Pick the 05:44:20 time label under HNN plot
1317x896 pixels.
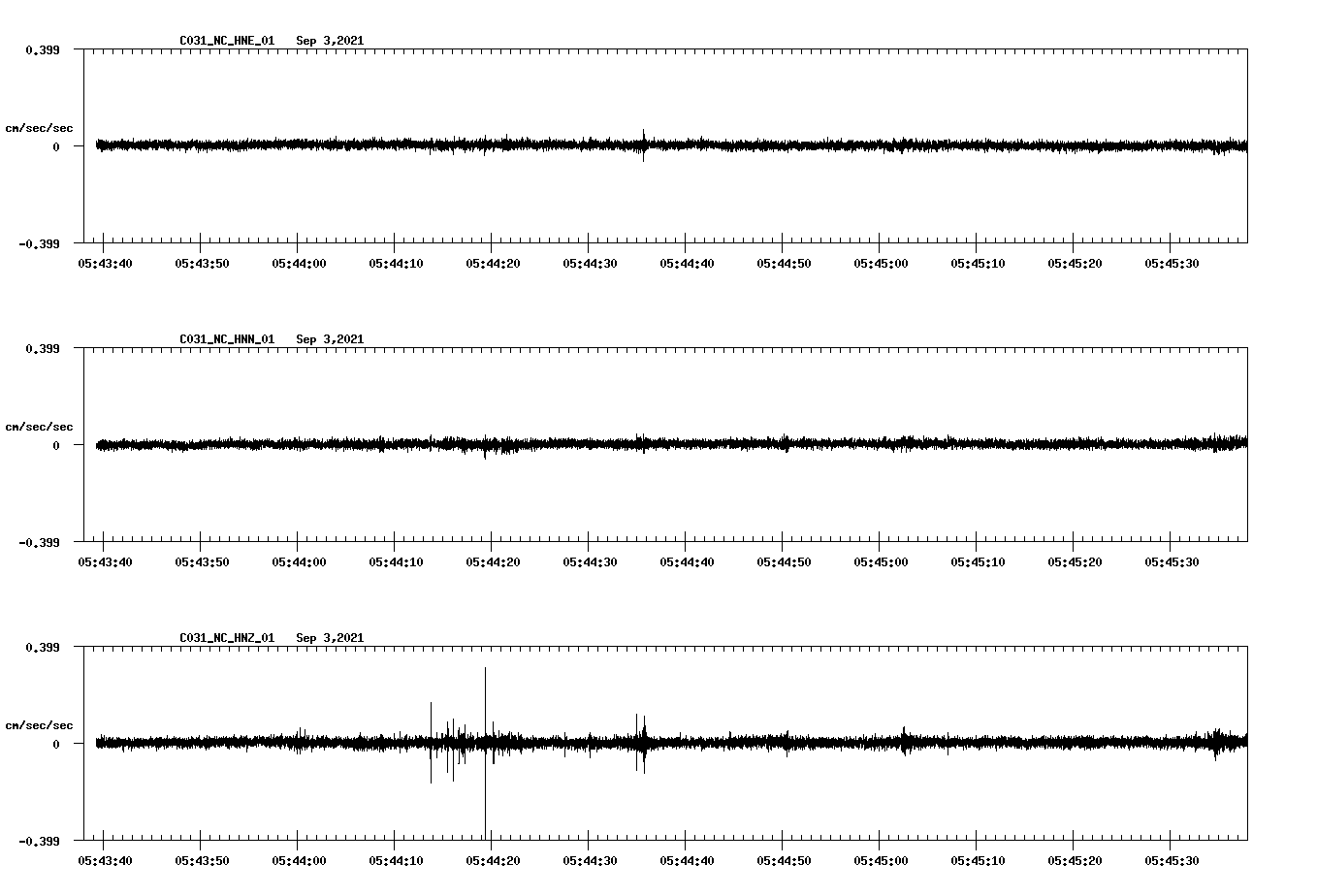493,562
